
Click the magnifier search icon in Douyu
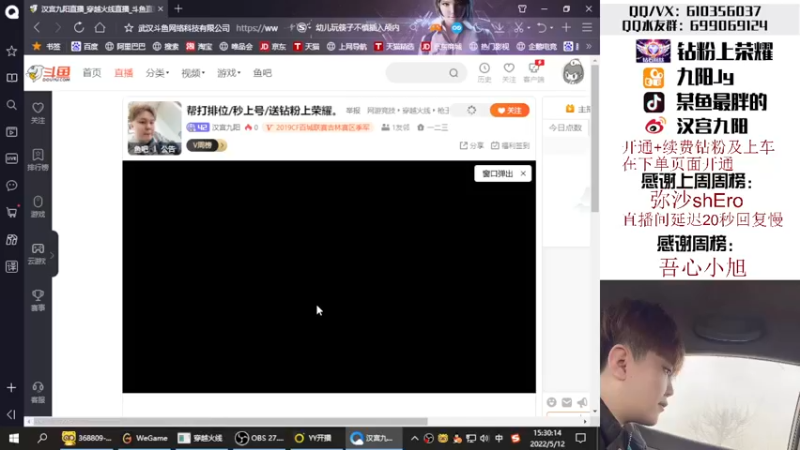click(454, 73)
